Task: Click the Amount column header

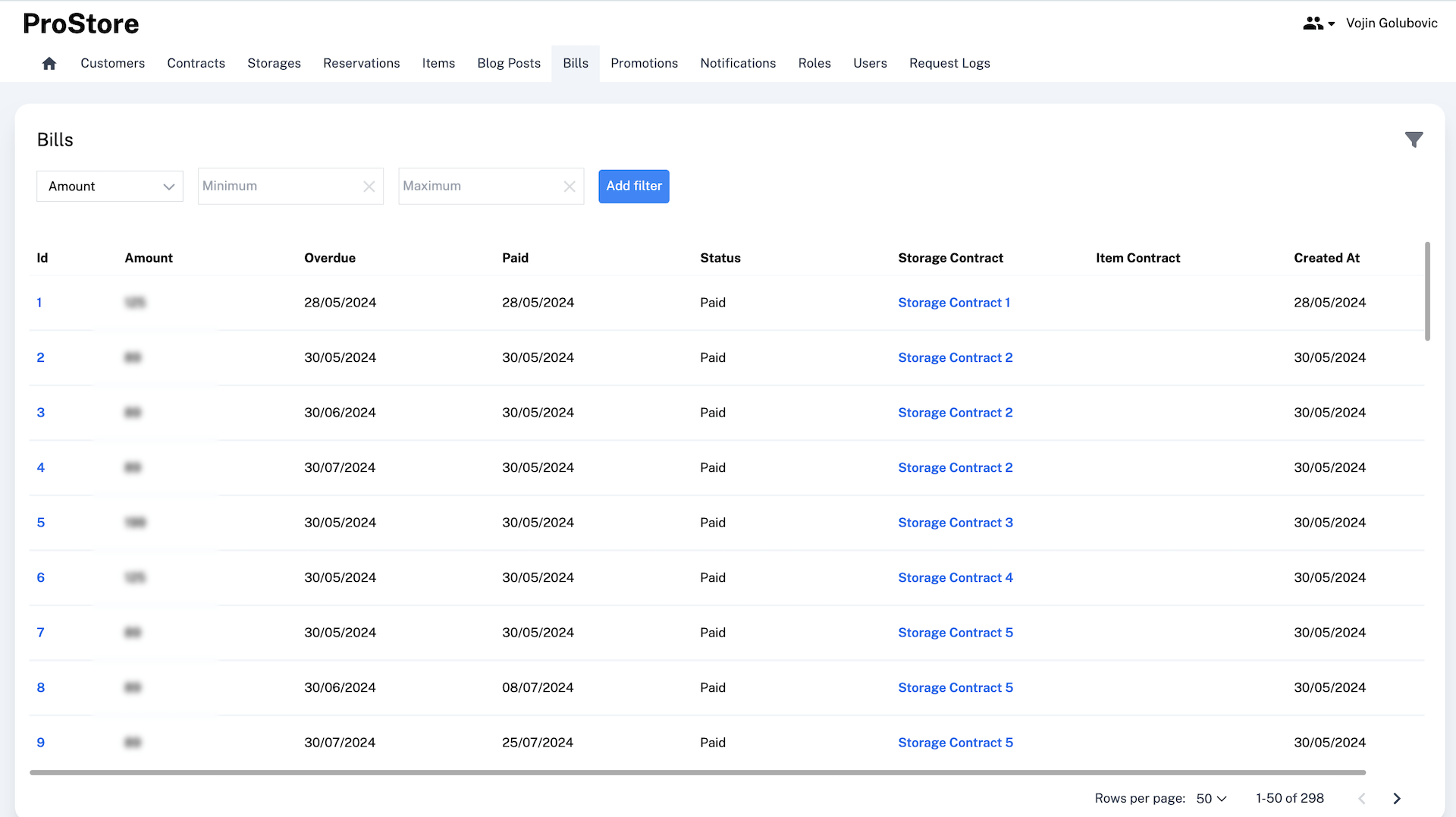Action: [x=149, y=258]
